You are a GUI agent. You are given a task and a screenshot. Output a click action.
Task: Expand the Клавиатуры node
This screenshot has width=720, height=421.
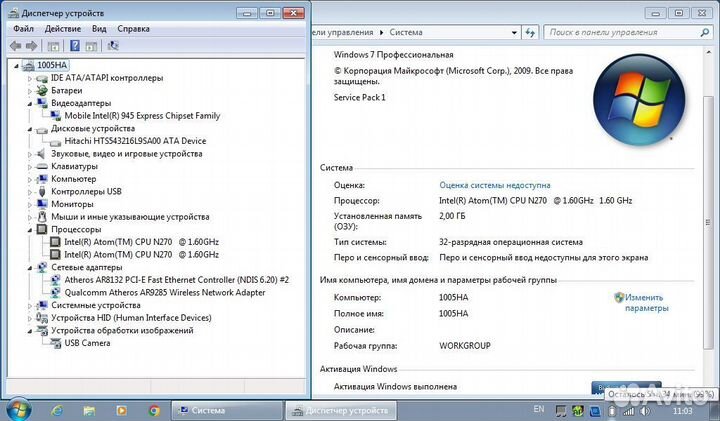(30, 167)
